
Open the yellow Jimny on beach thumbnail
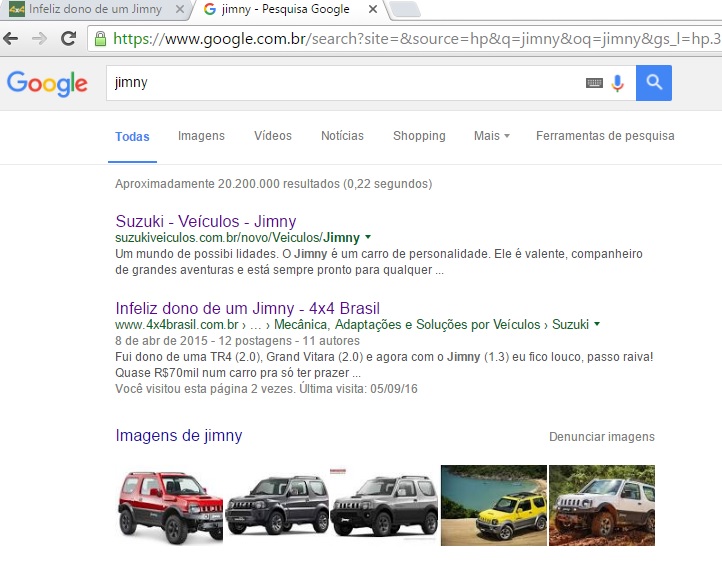pos(494,506)
